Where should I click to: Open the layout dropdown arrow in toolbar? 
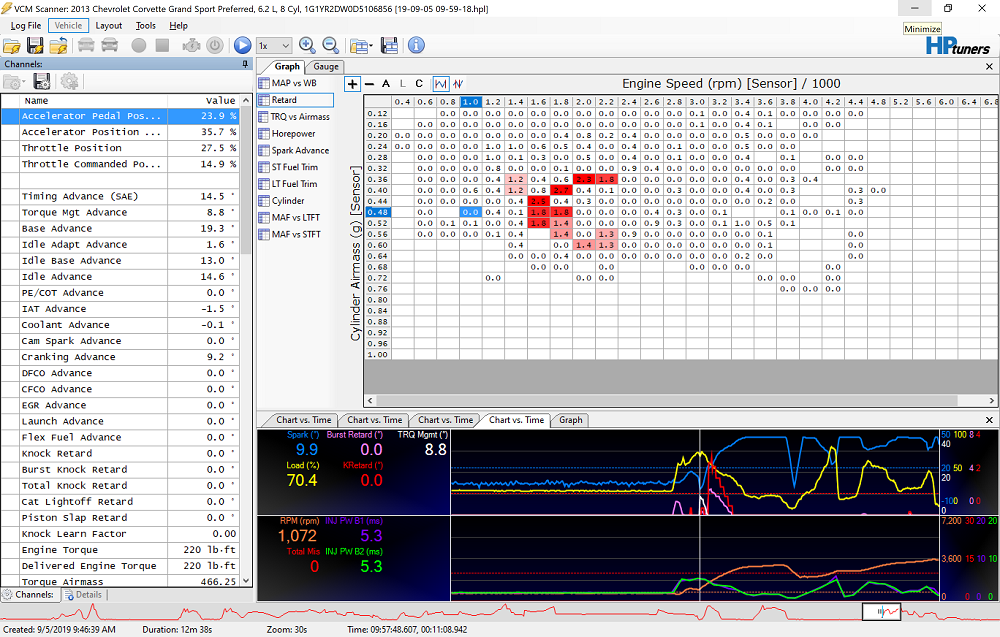pyautogui.click(x=370, y=46)
